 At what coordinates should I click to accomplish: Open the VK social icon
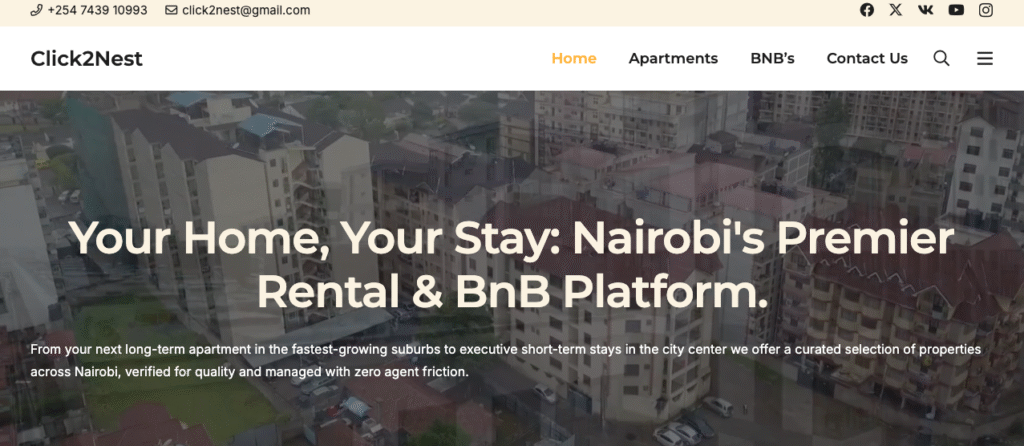pos(925,10)
